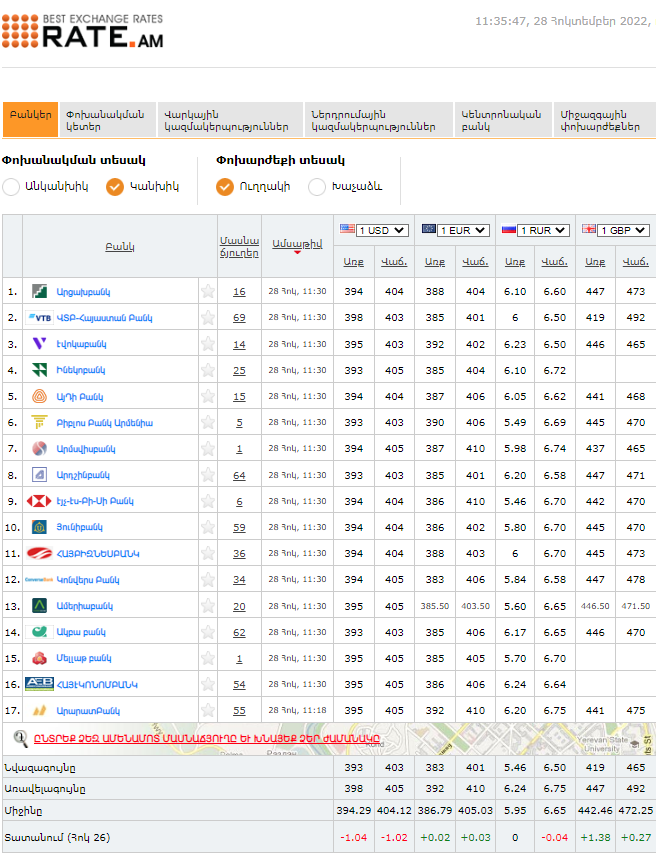Select the Ուղղակի rate type radio

[225, 186]
